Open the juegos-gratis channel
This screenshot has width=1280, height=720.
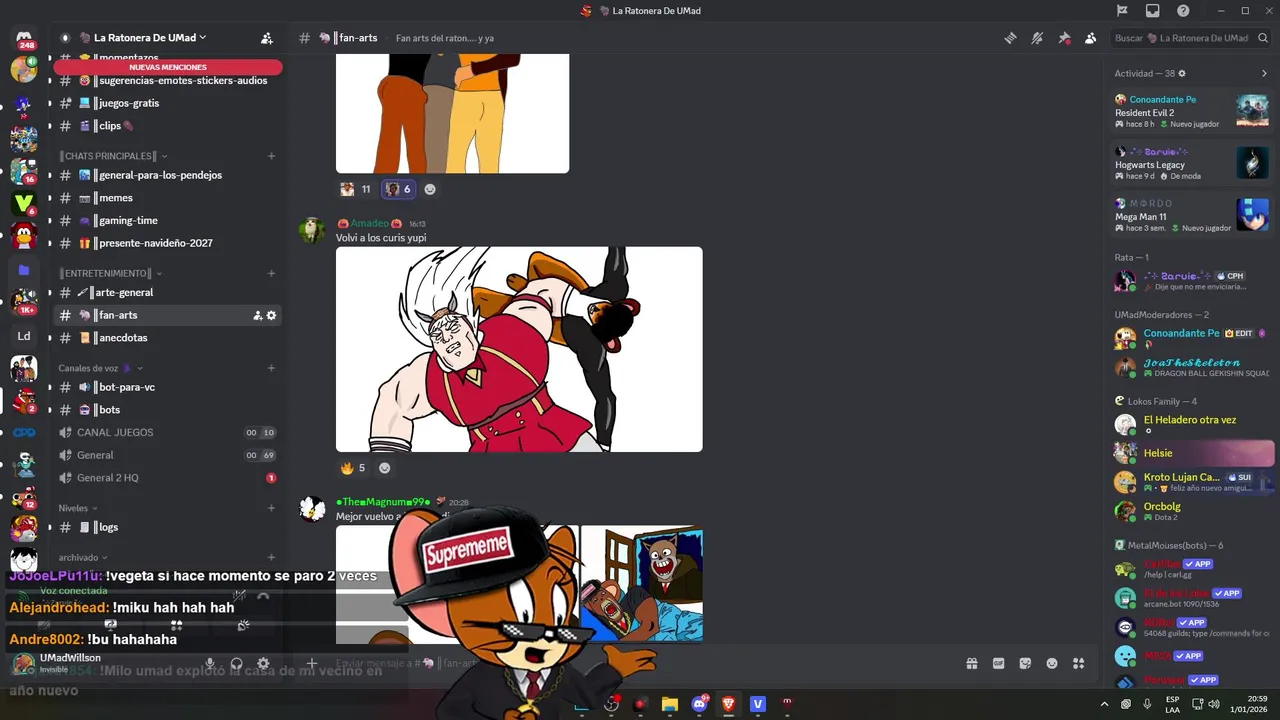(166, 103)
